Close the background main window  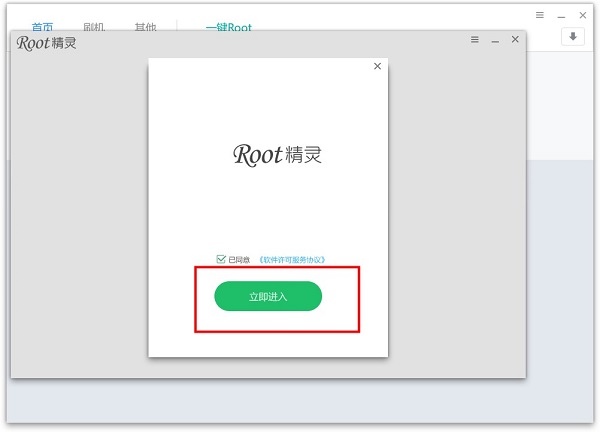click(582, 15)
